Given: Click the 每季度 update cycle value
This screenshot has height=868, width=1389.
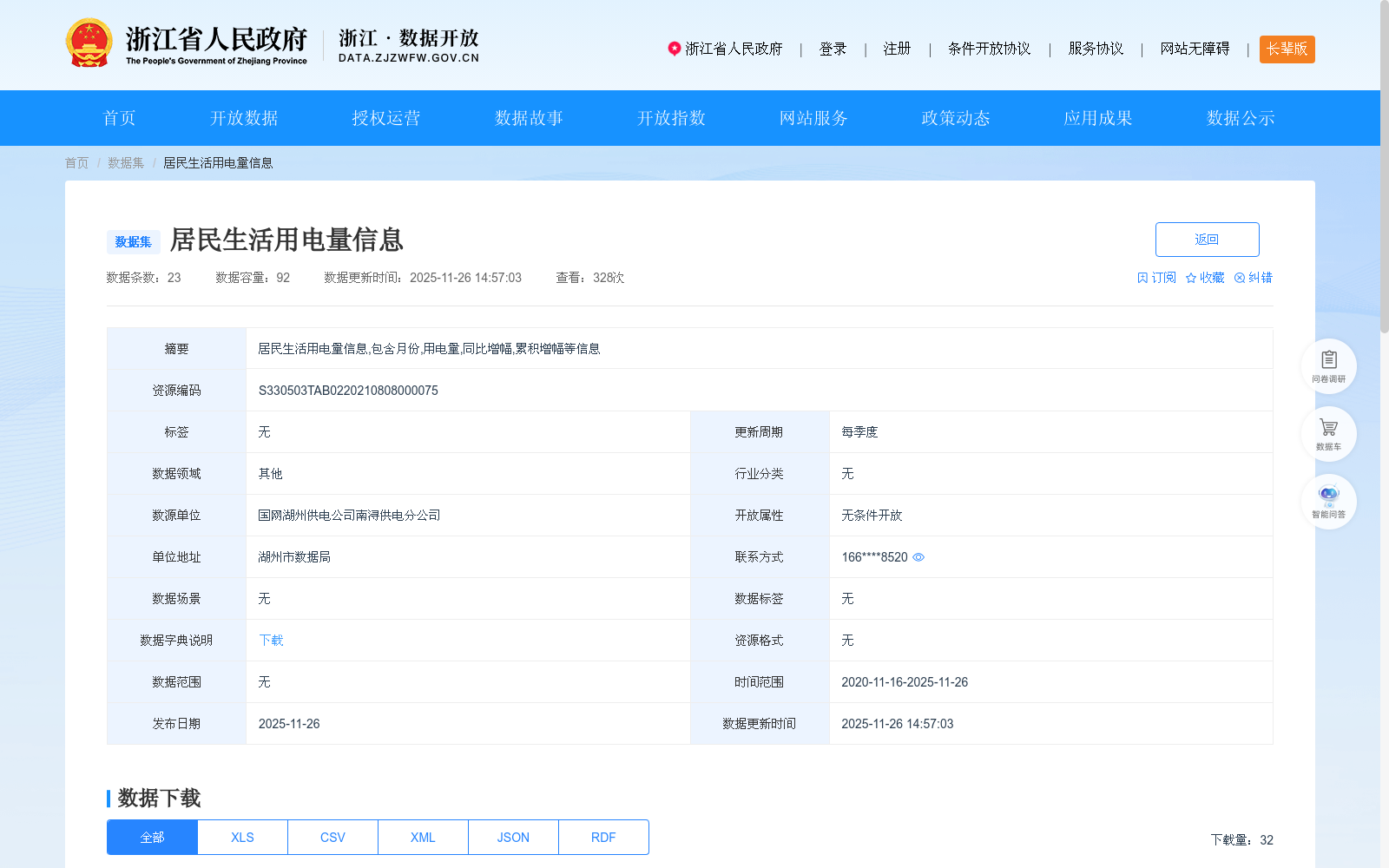Looking at the screenshot, I should pos(859,432).
